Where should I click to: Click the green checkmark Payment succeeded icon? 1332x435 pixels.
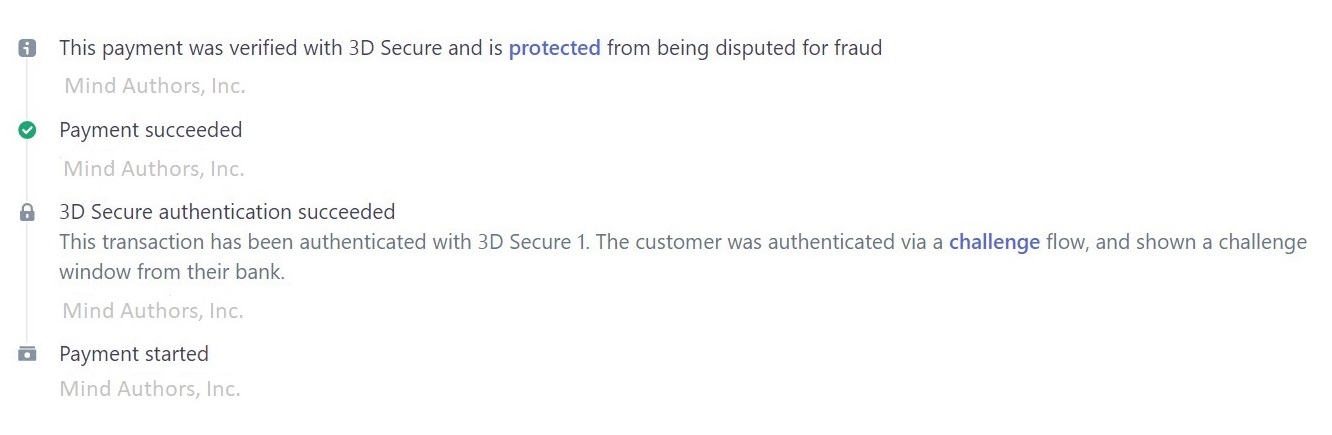point(27,130)
